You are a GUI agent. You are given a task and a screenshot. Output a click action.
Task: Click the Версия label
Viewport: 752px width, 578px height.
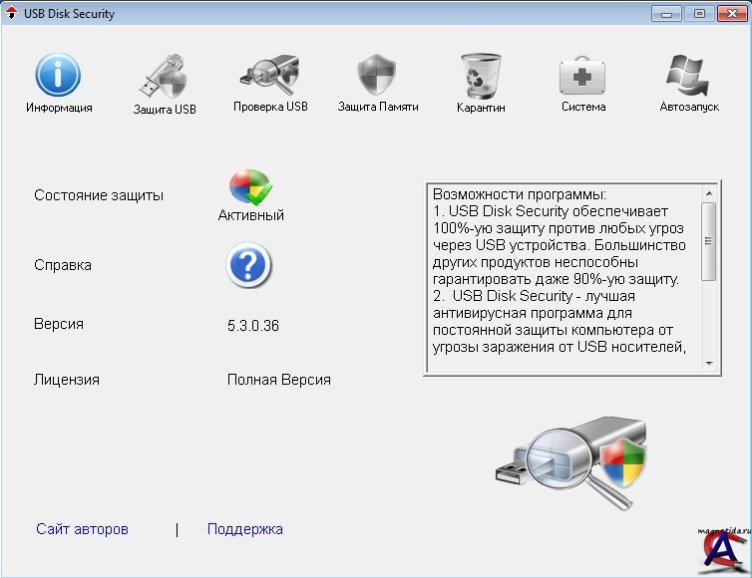tap(59, 324)
